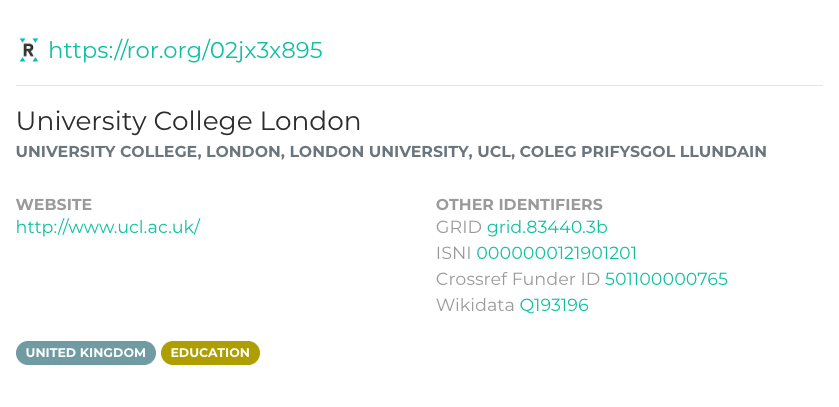Click the ISNI identifier label
The width and height of the screenshot is (839, 407).
[454, 253]
